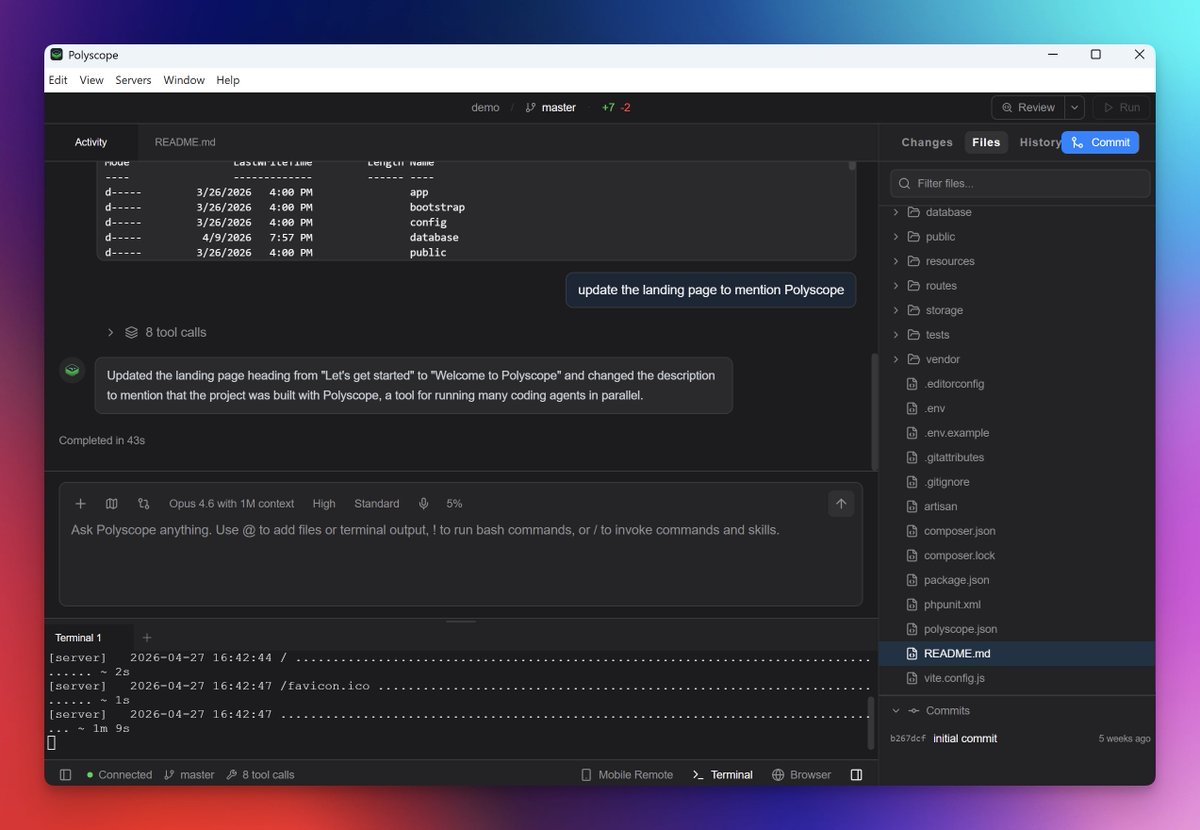
Task: Open the Review dropdown arrow
Action: pos(1075,107)
